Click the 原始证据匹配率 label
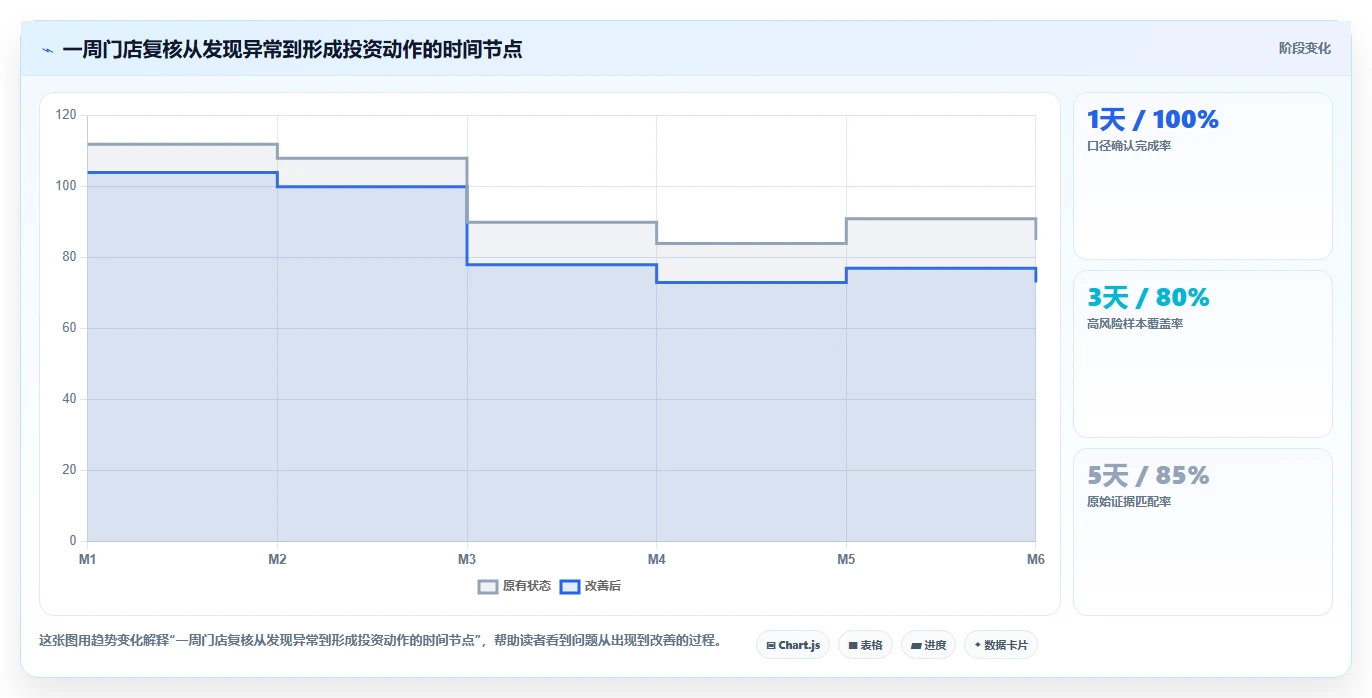The height and width of the screenshot is (698, 1372). click(1129, 502)
